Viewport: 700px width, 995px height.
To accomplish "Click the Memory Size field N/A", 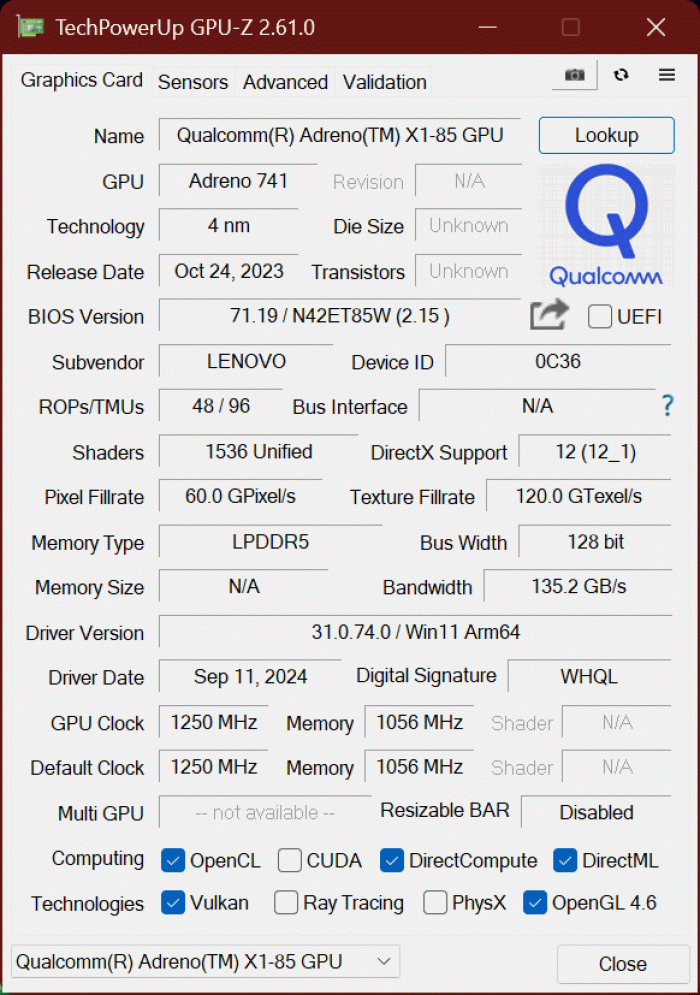I will (x=244, y=586).
